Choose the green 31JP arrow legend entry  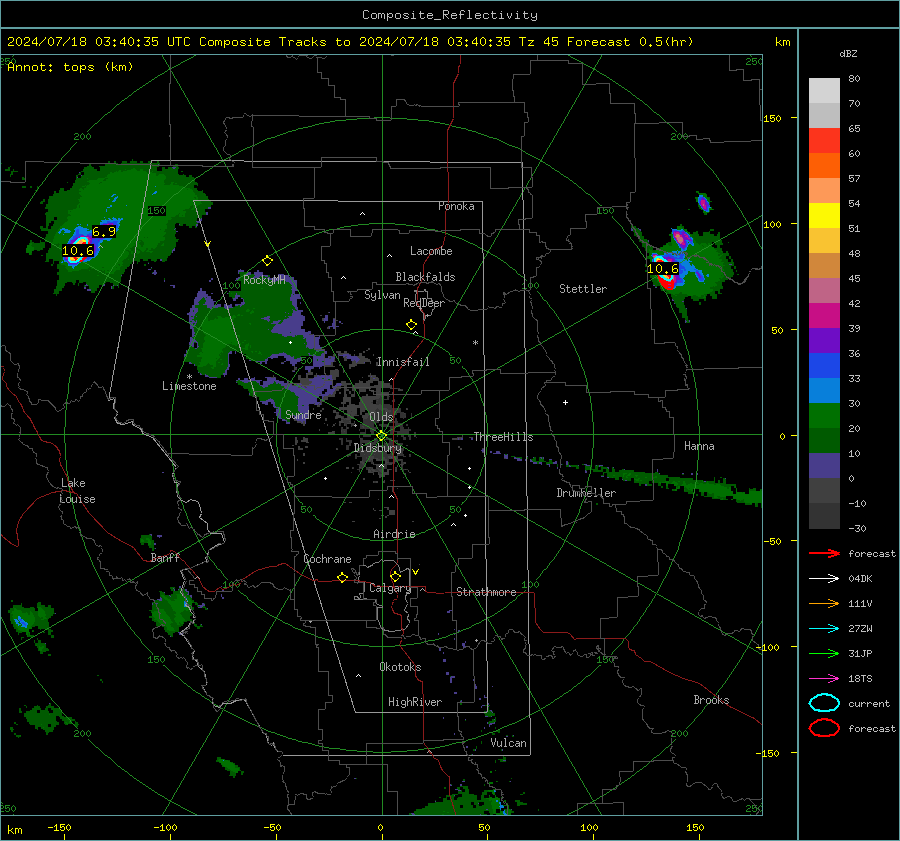tap(824, 653)
